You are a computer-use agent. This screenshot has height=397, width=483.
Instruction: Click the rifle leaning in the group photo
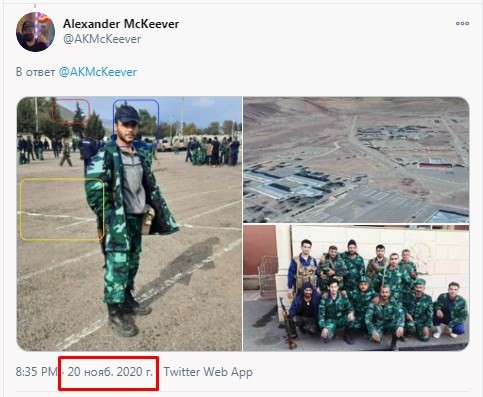click(288, 323)
